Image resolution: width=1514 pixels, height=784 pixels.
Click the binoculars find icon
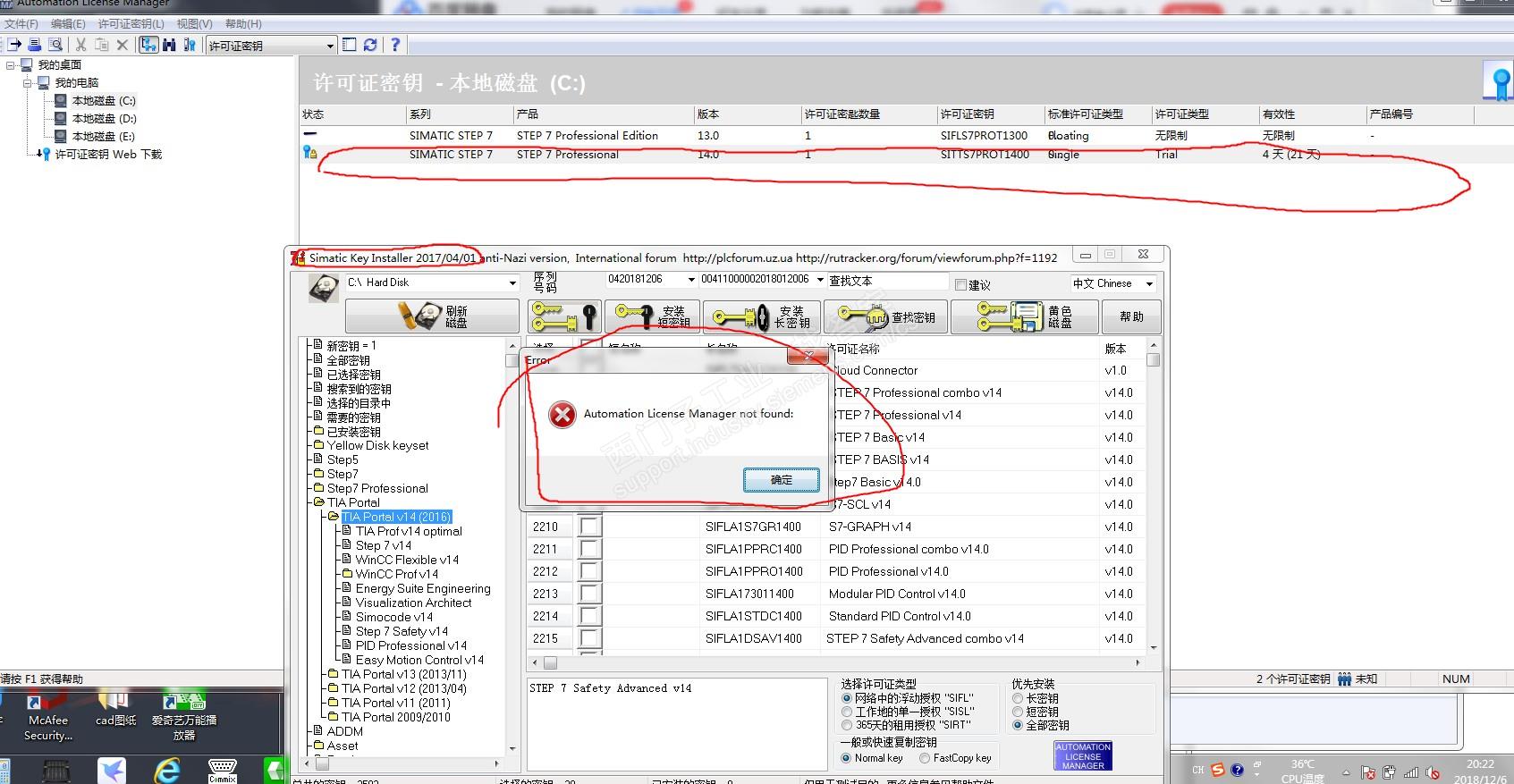click(x=169, y=45)
